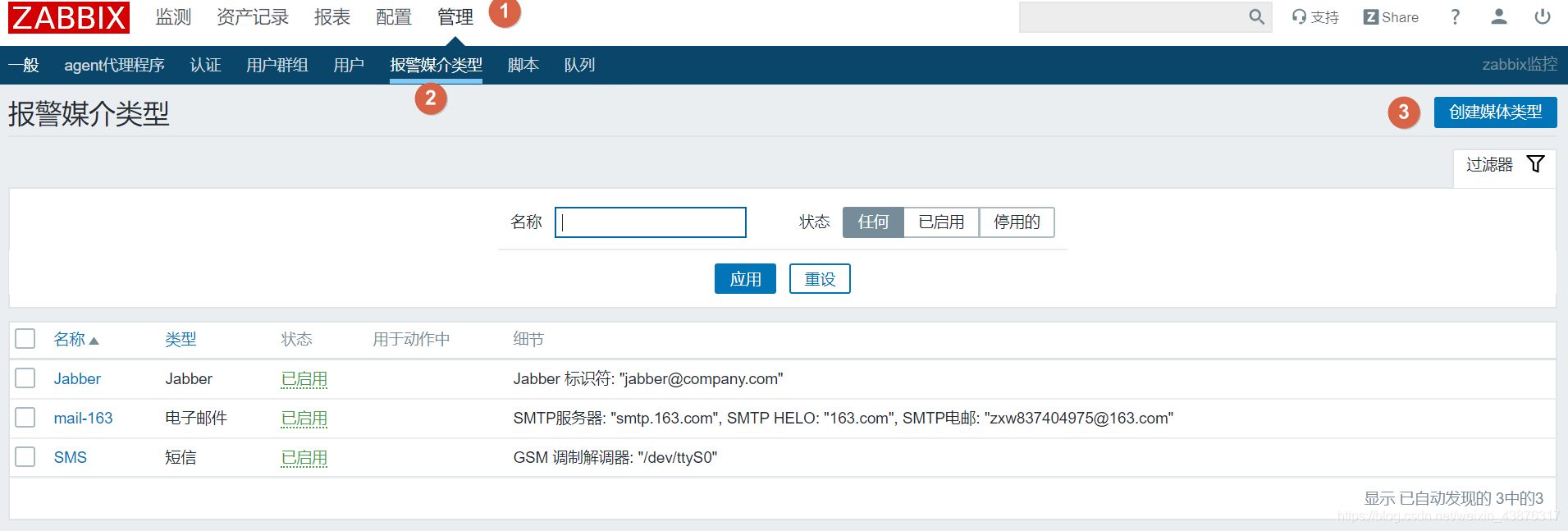This screenshot has width=1568, height=531.
Task: Click 电子邮件 type cell
Action: click(x=196, y=418)
